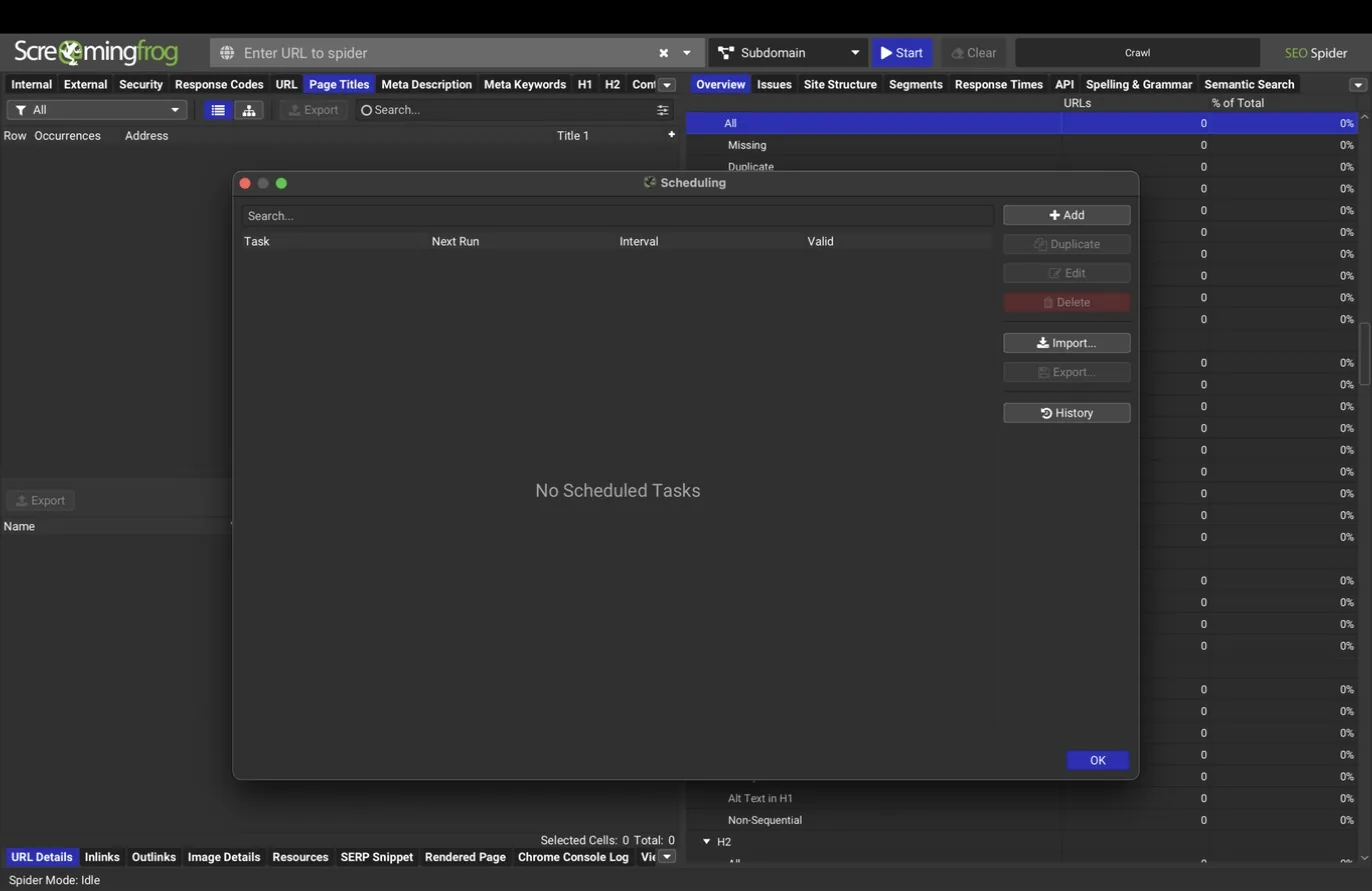Screen dimensions: 1372x891
Task: Open the H1 tab
Action: pos(585,84)
